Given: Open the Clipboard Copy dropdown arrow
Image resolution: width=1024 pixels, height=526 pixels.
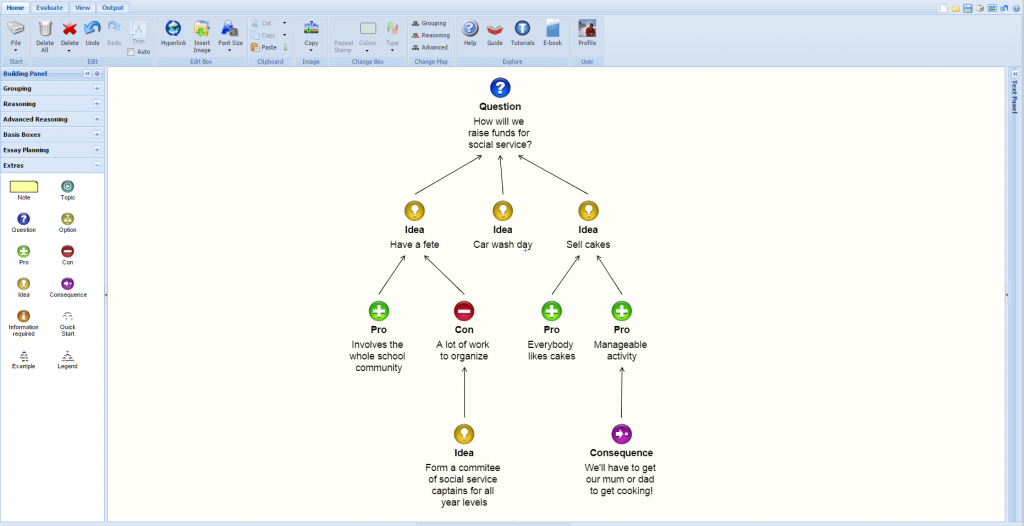Looking at the screenshot, I should tap(284, 35).
